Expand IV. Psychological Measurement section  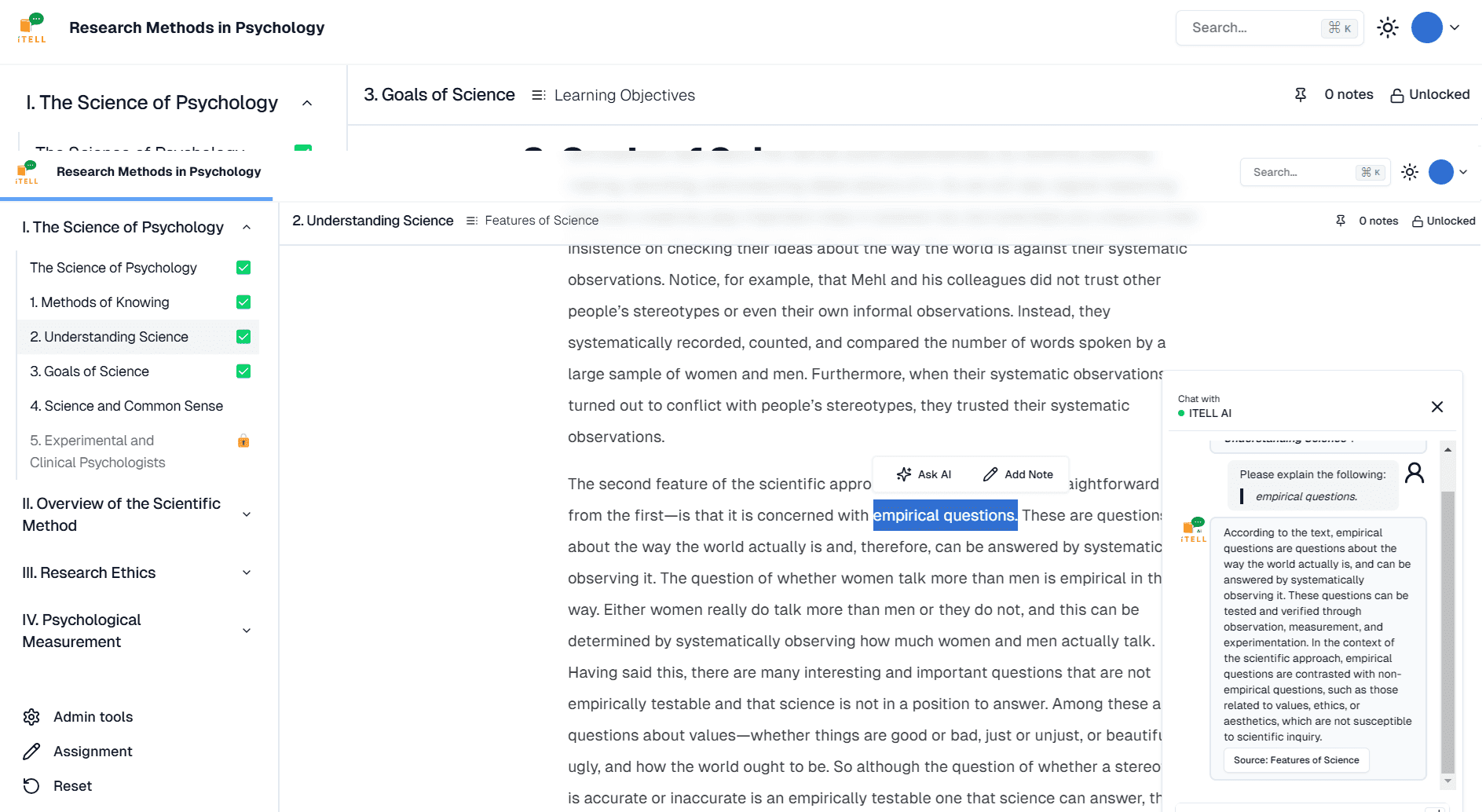coord(247,631)
